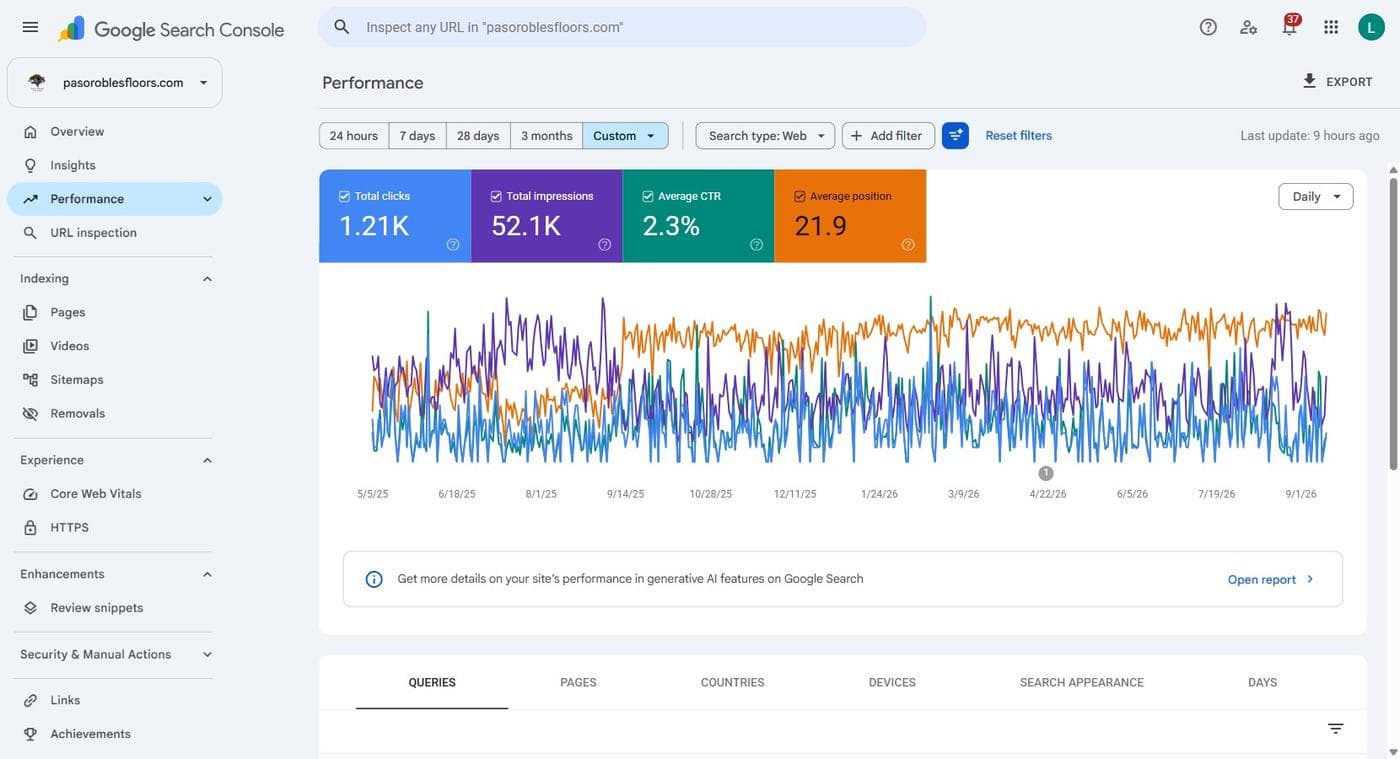Collapse the Enhancements section
This screenshot has height=759, width=1400.
[x=207, y=574]
